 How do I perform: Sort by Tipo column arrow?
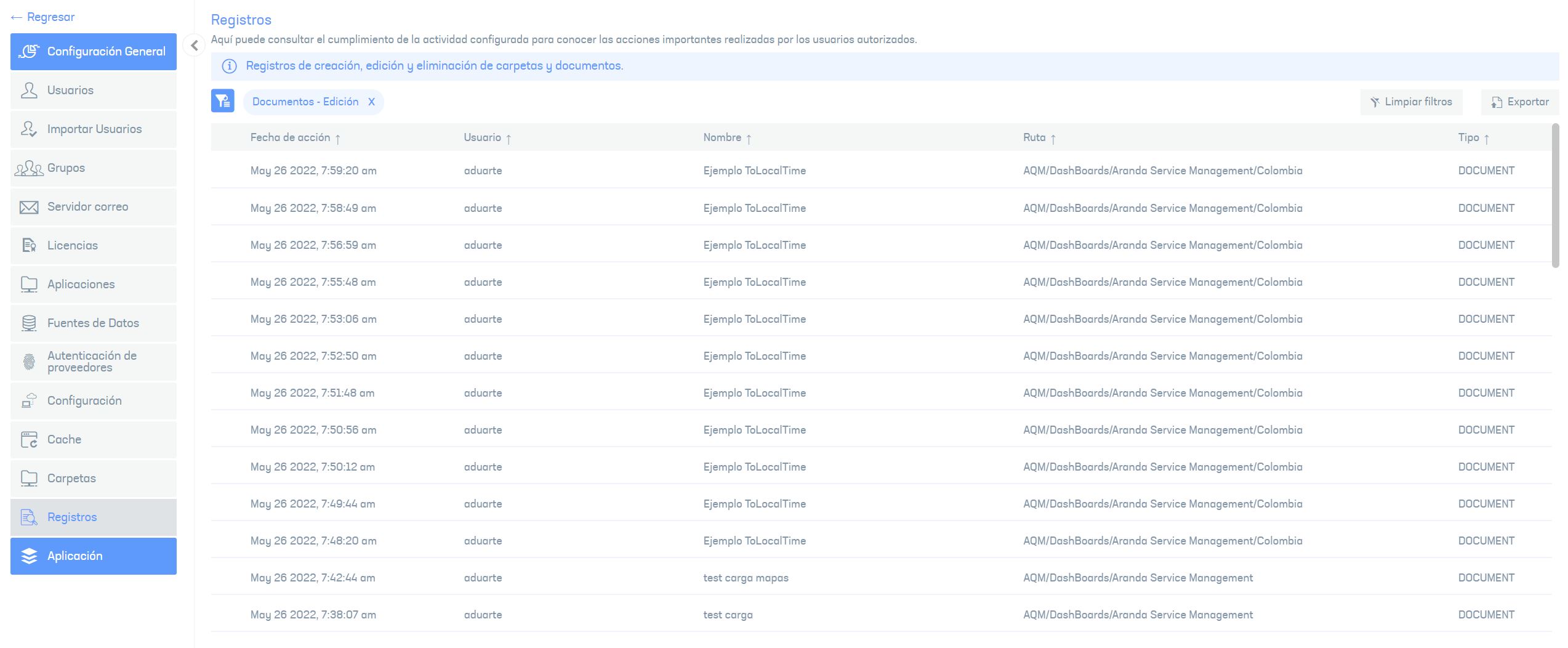click(1487, 139)
